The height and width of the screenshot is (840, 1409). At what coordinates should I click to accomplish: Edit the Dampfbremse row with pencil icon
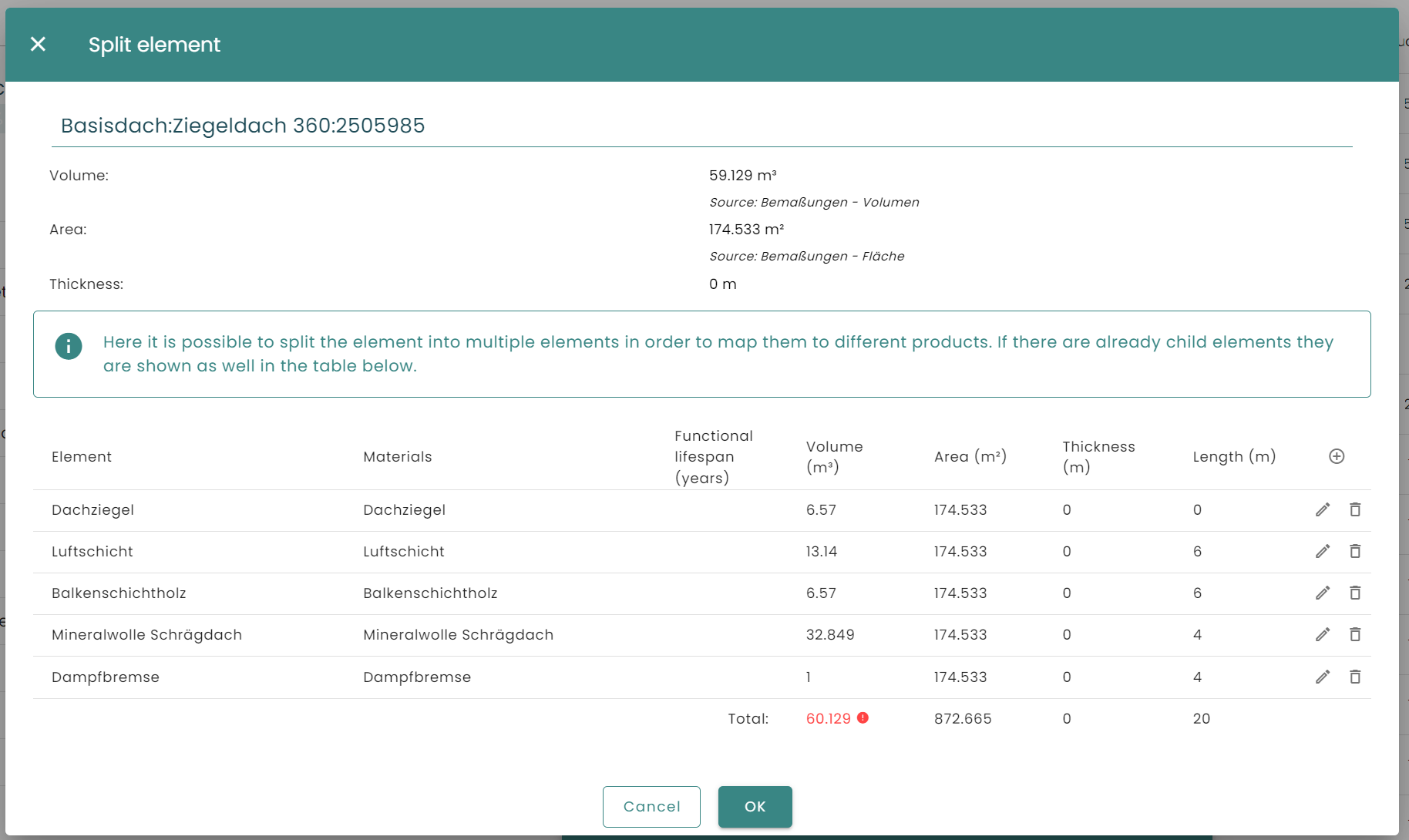click(x=1323, y=677)
